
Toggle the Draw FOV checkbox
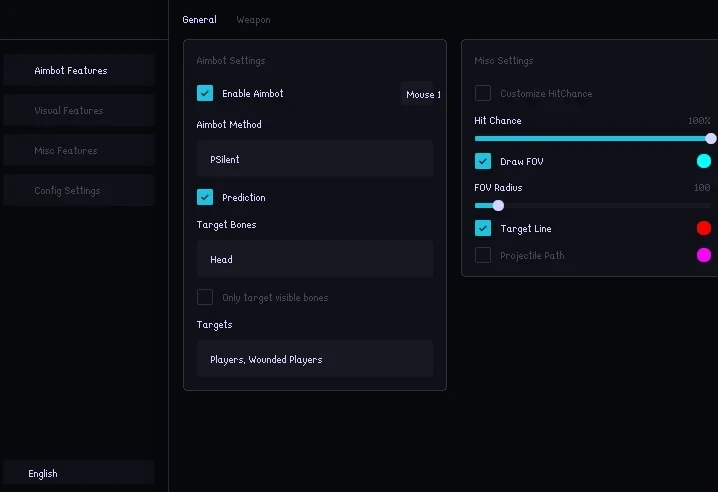[x=483, y=161]
